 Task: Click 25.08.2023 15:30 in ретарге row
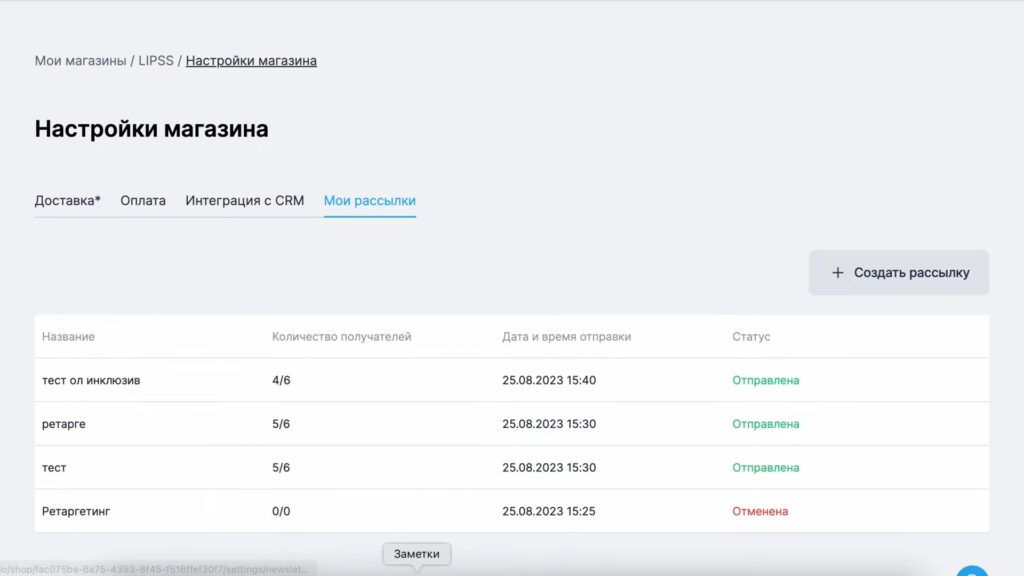coord(549,424)
